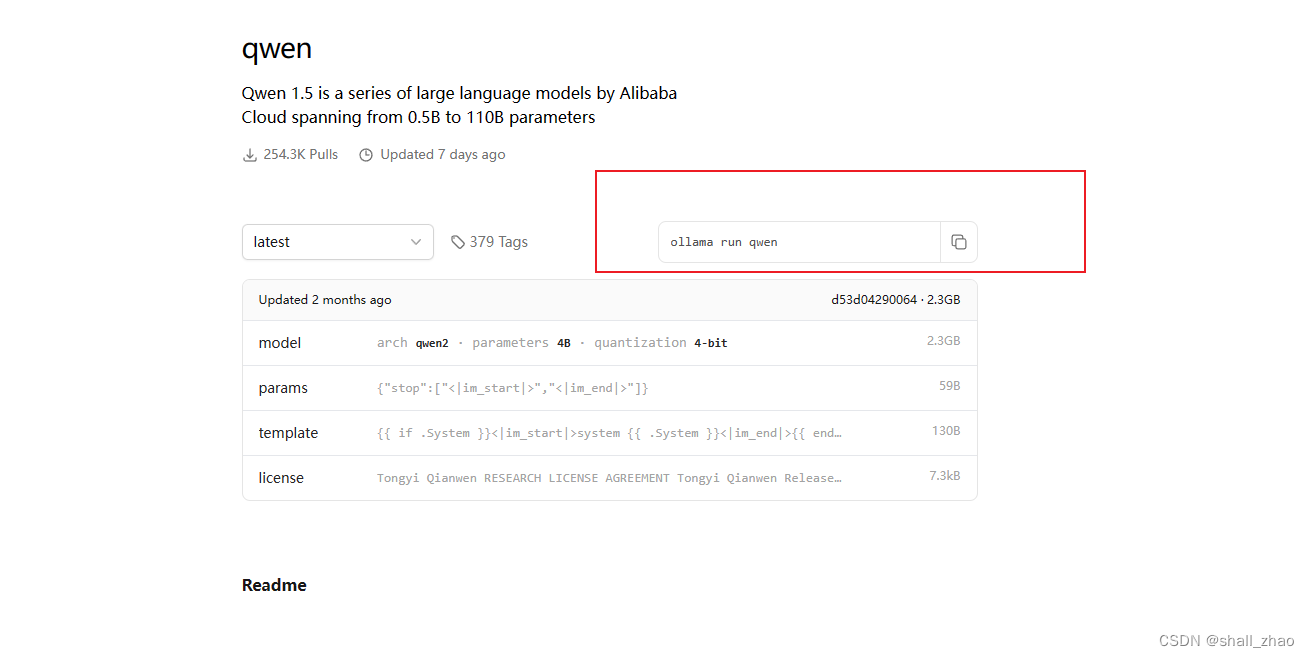This screenshot has height=657, width=1309.
Task: Click the d53d04290064 · 2.3GB digest text
Action: (x=896, y=300)
